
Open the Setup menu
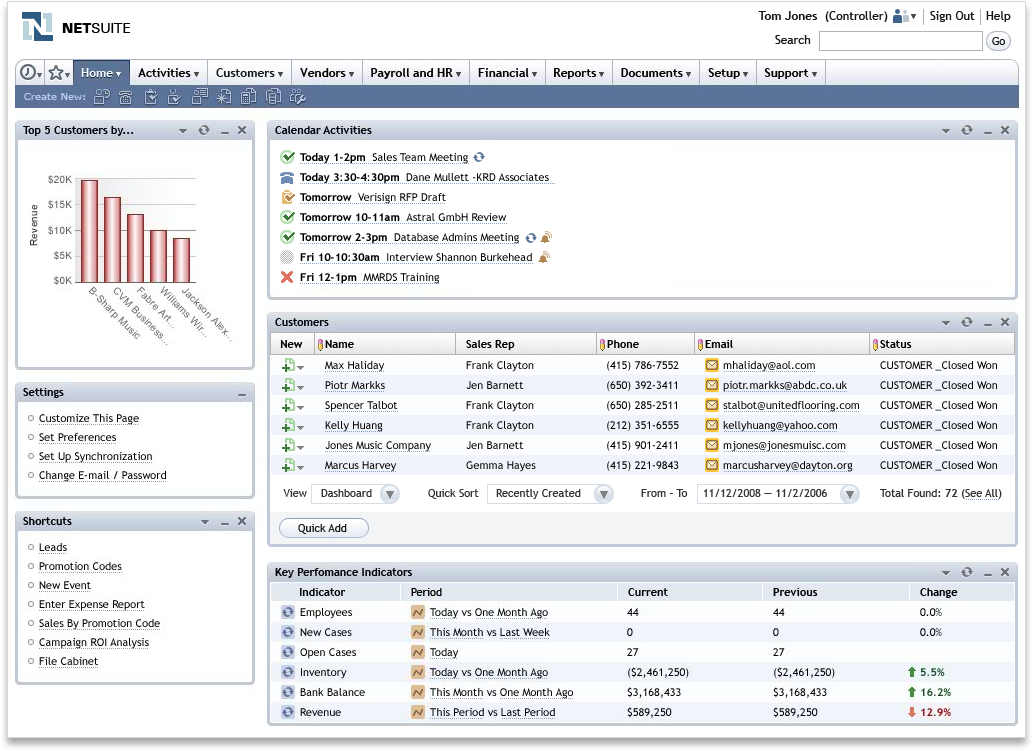tap(728, 73)
